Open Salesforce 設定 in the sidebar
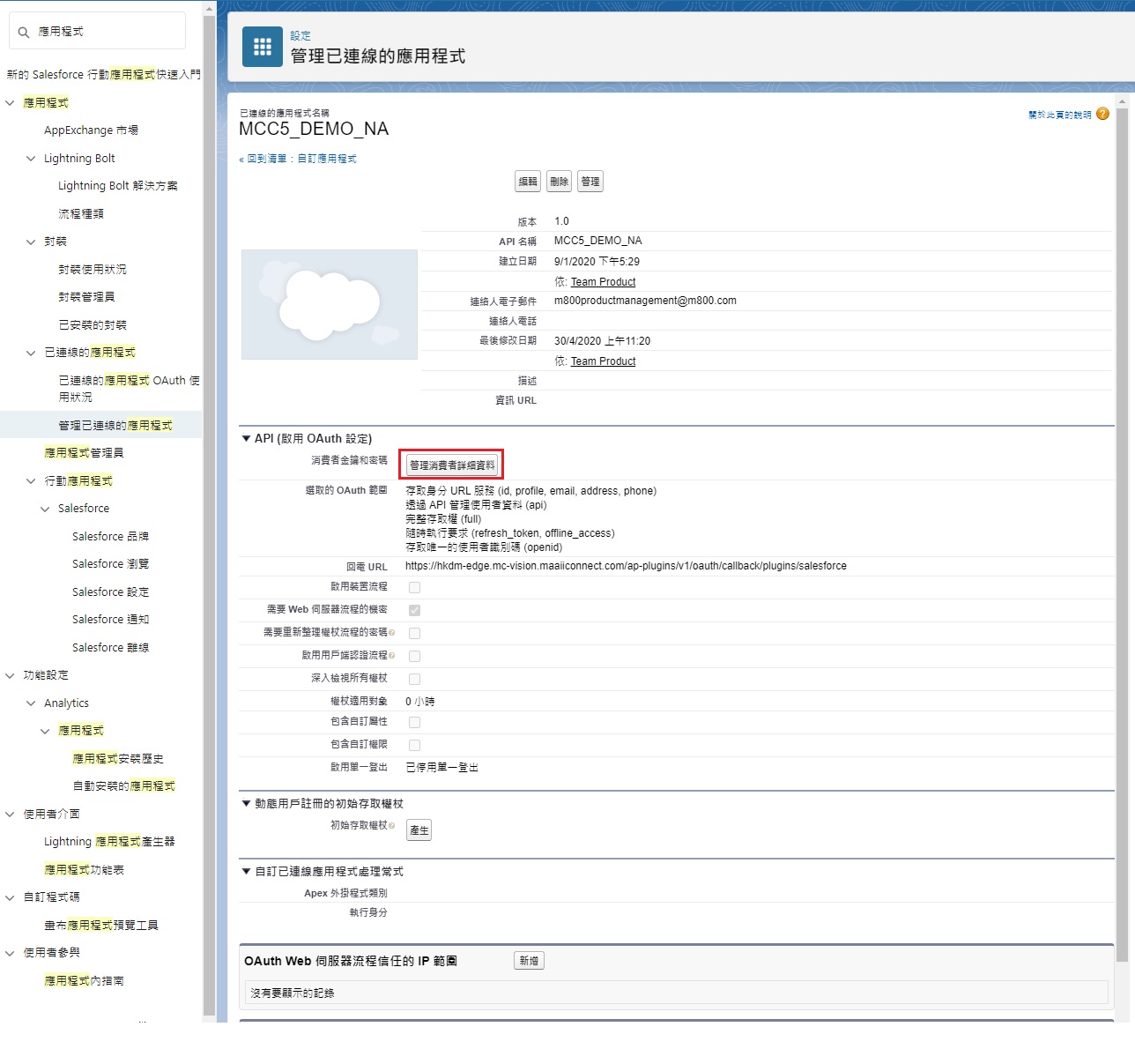Screen dimensions: 1135x1064 pyautogui.click(x=110, y=592)
